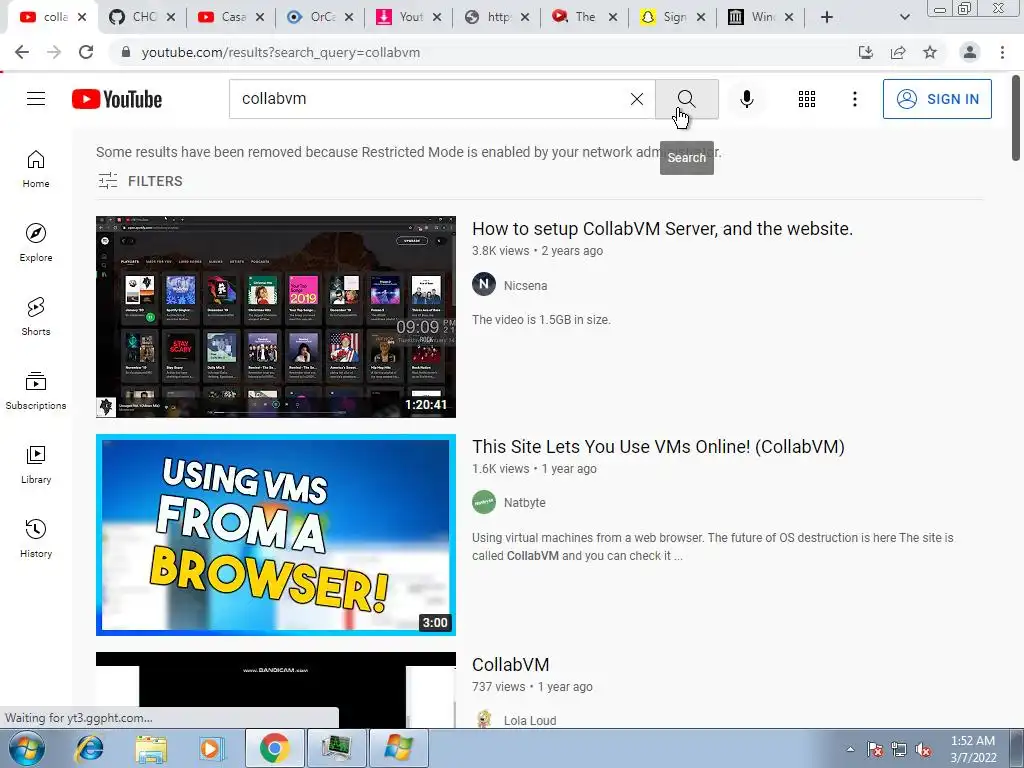Click the Lola Loud channel avatar
1024x768 pixels.
click(484, 719)
